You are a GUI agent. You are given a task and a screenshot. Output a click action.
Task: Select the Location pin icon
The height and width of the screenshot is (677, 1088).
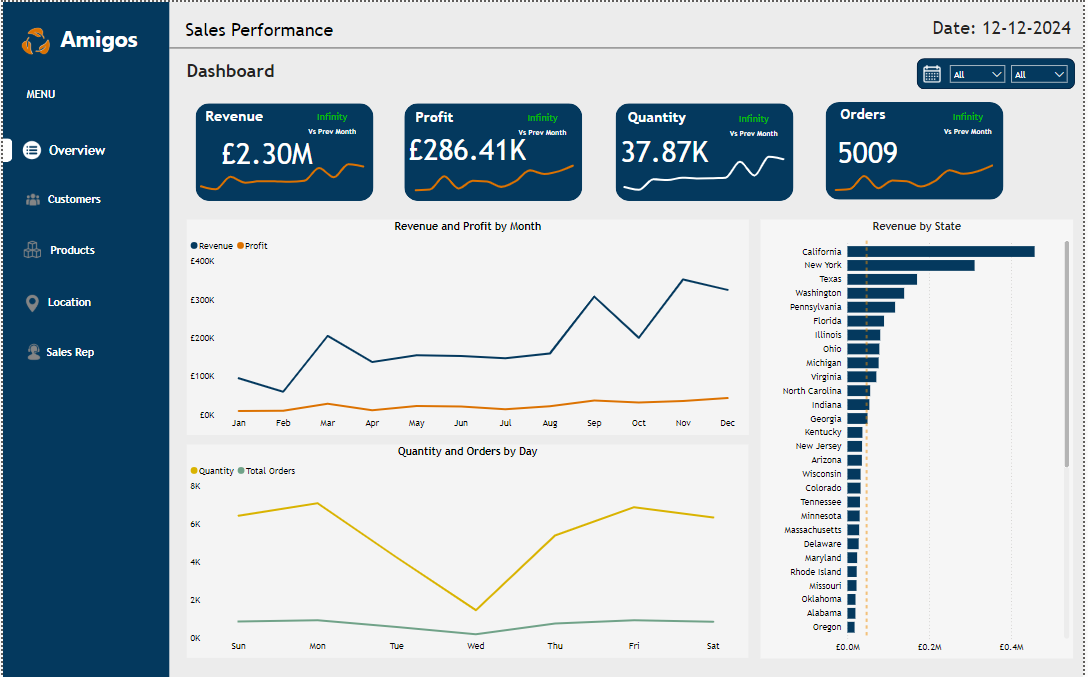coord(31,302)
